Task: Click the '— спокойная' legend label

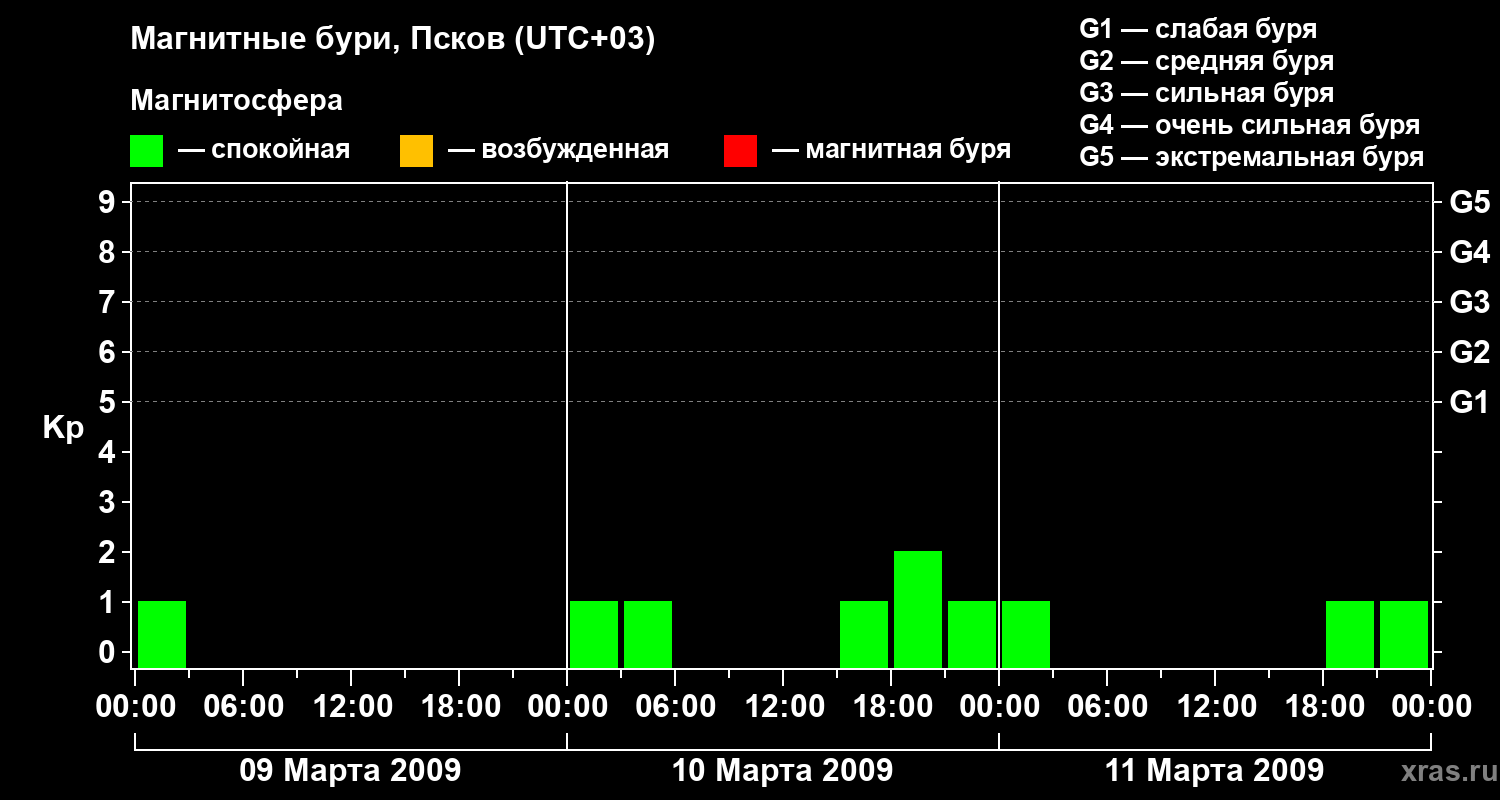Action: 264,150
